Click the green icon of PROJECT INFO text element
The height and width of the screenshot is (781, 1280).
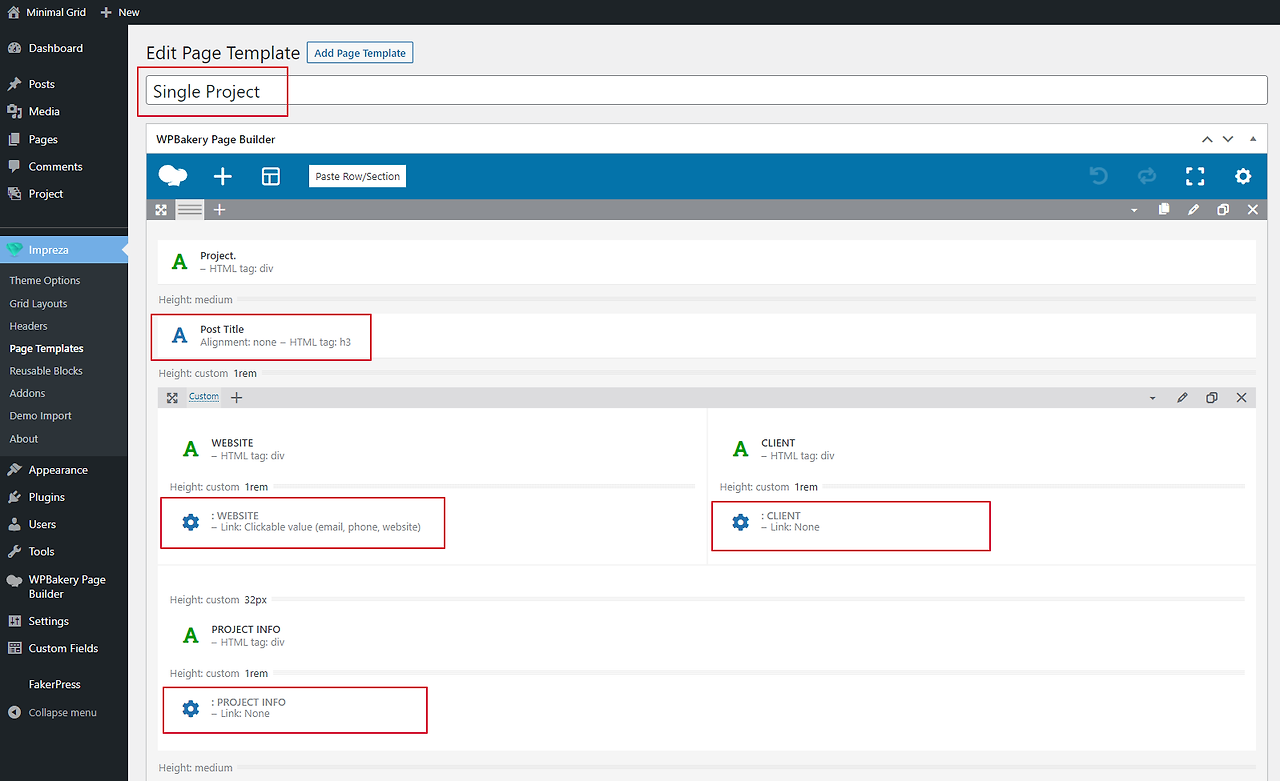coord(191,635)
